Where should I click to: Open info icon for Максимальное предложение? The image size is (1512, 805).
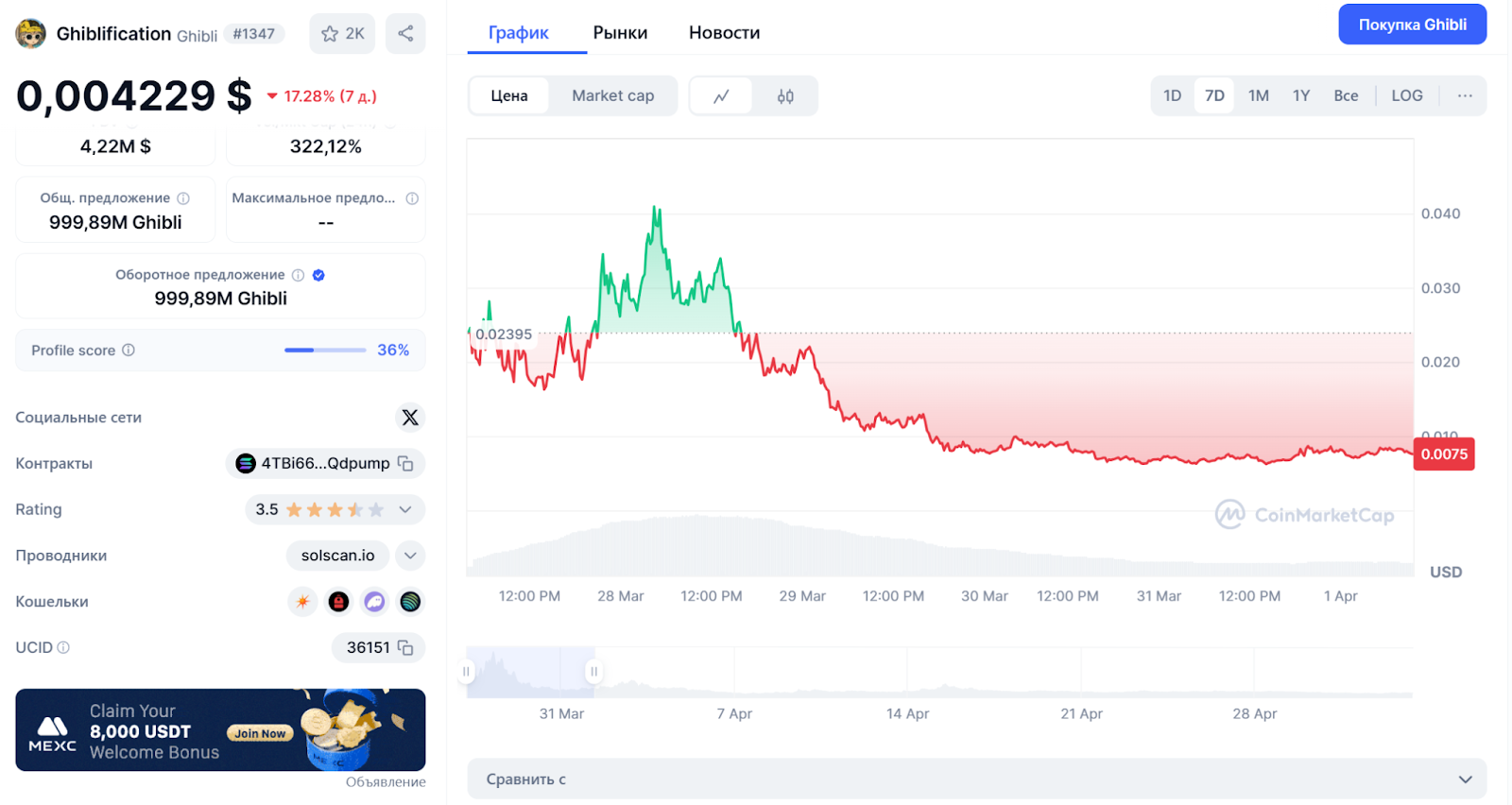tap(412, 198)
